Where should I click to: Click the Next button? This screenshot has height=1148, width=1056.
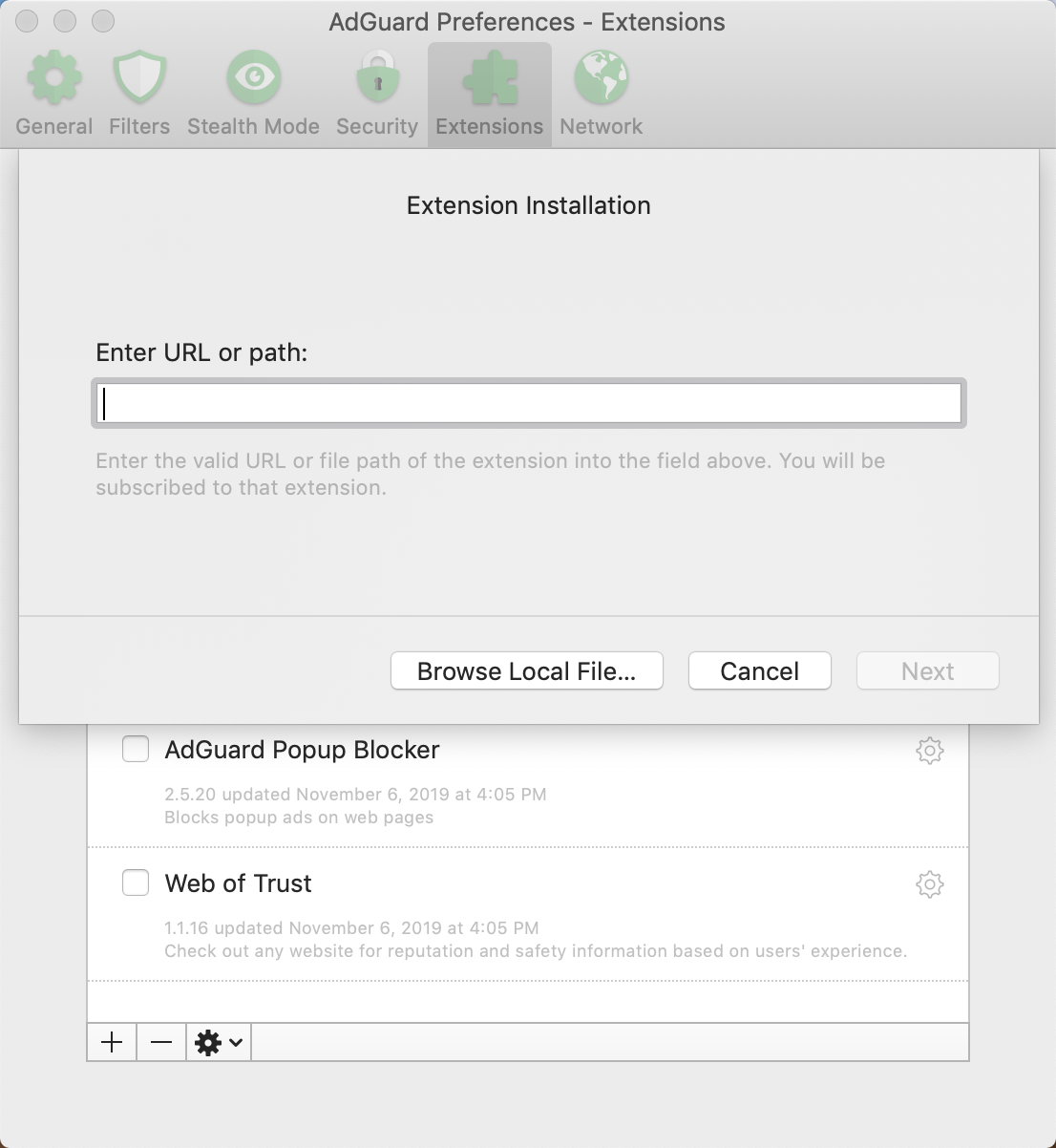pos(927,671)
